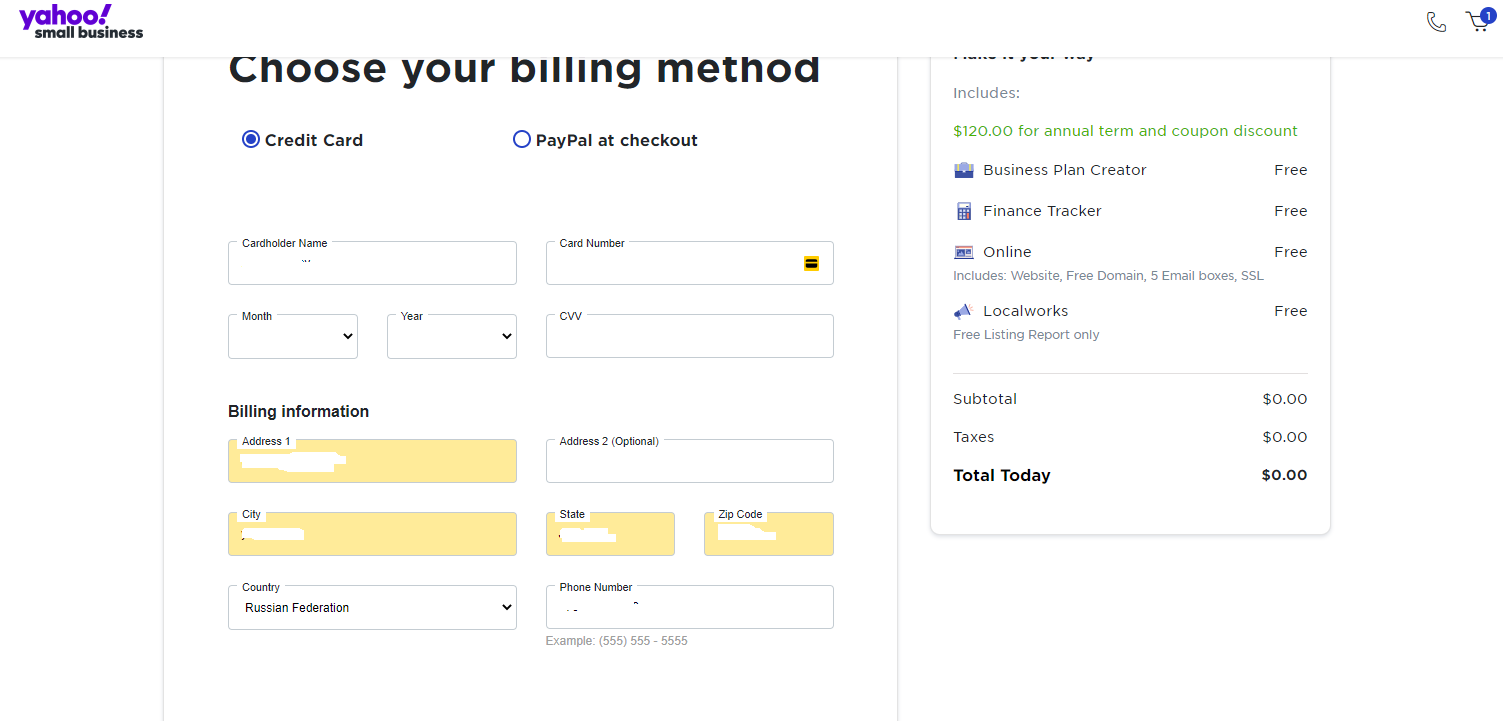Open the Yahoo Small Business logo link
The image size is (1503, 721).
(x=81, y=21)
